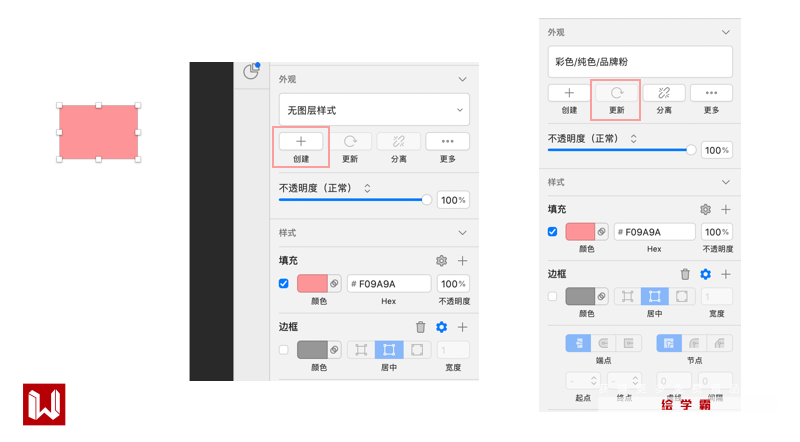Set outside border position in 品牌粉 panel
The width and height of the screenshot is (800, 442).
[x=682, y=296]
